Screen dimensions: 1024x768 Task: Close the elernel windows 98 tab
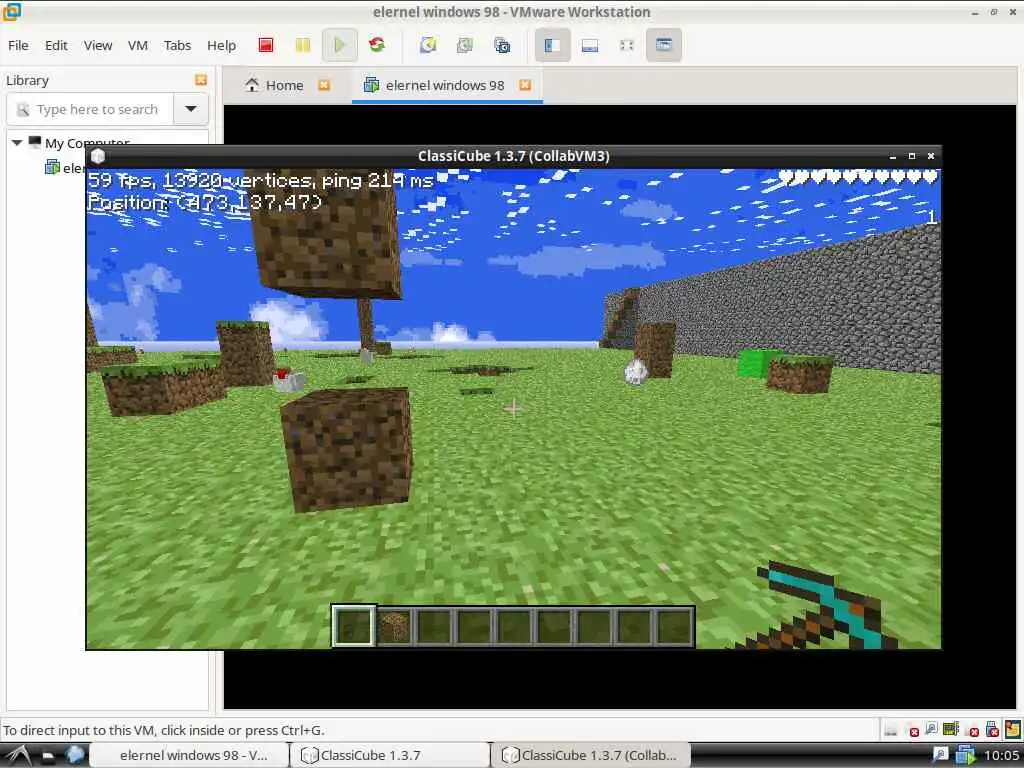[x=525, y=85]
